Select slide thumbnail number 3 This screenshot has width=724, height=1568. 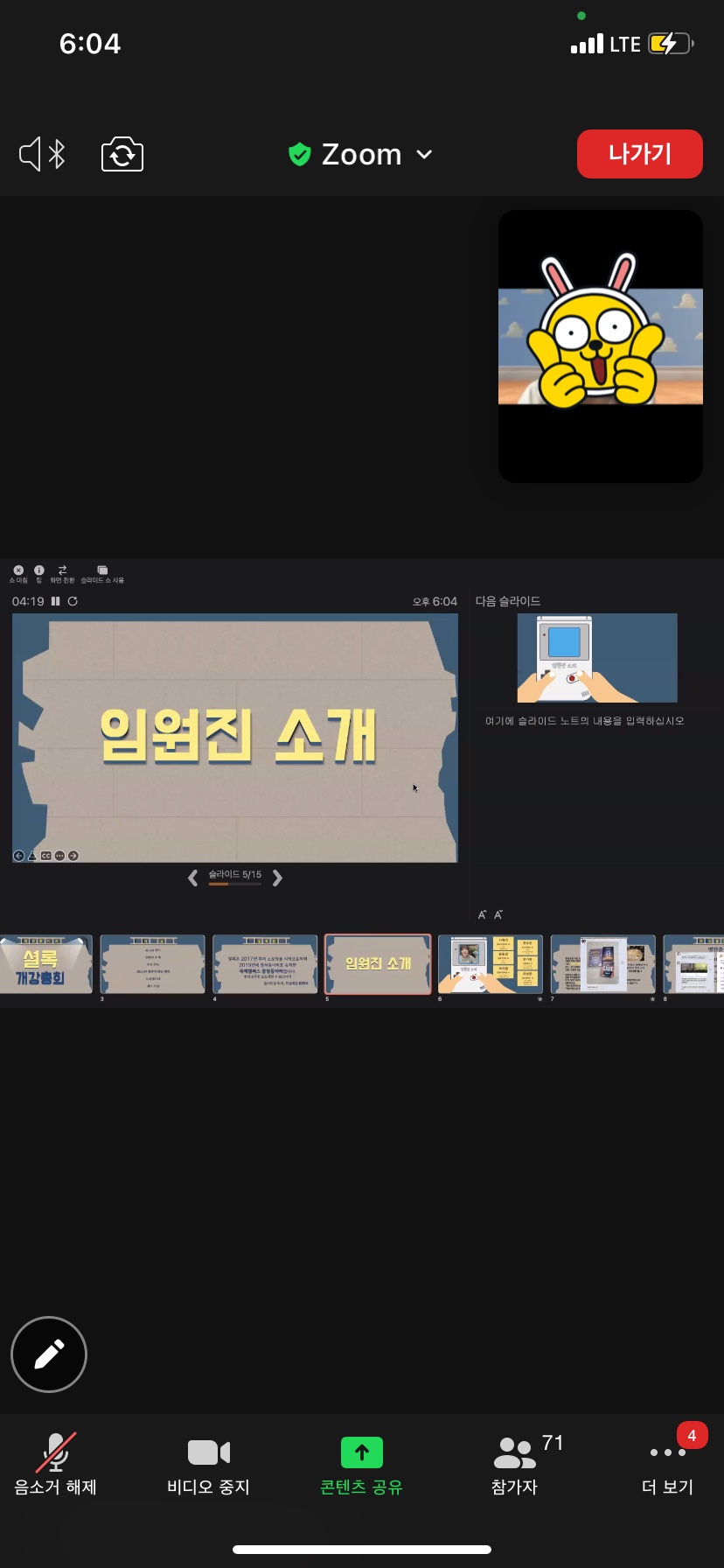coord(153,964)
